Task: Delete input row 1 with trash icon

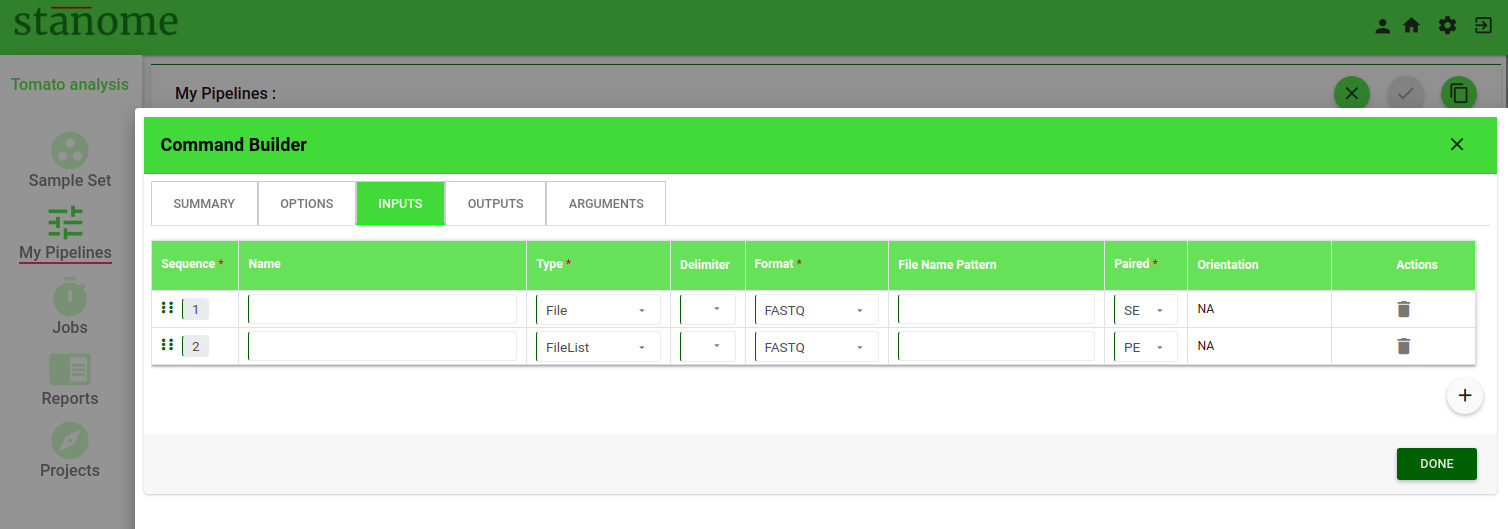Action: [1404, 309]
